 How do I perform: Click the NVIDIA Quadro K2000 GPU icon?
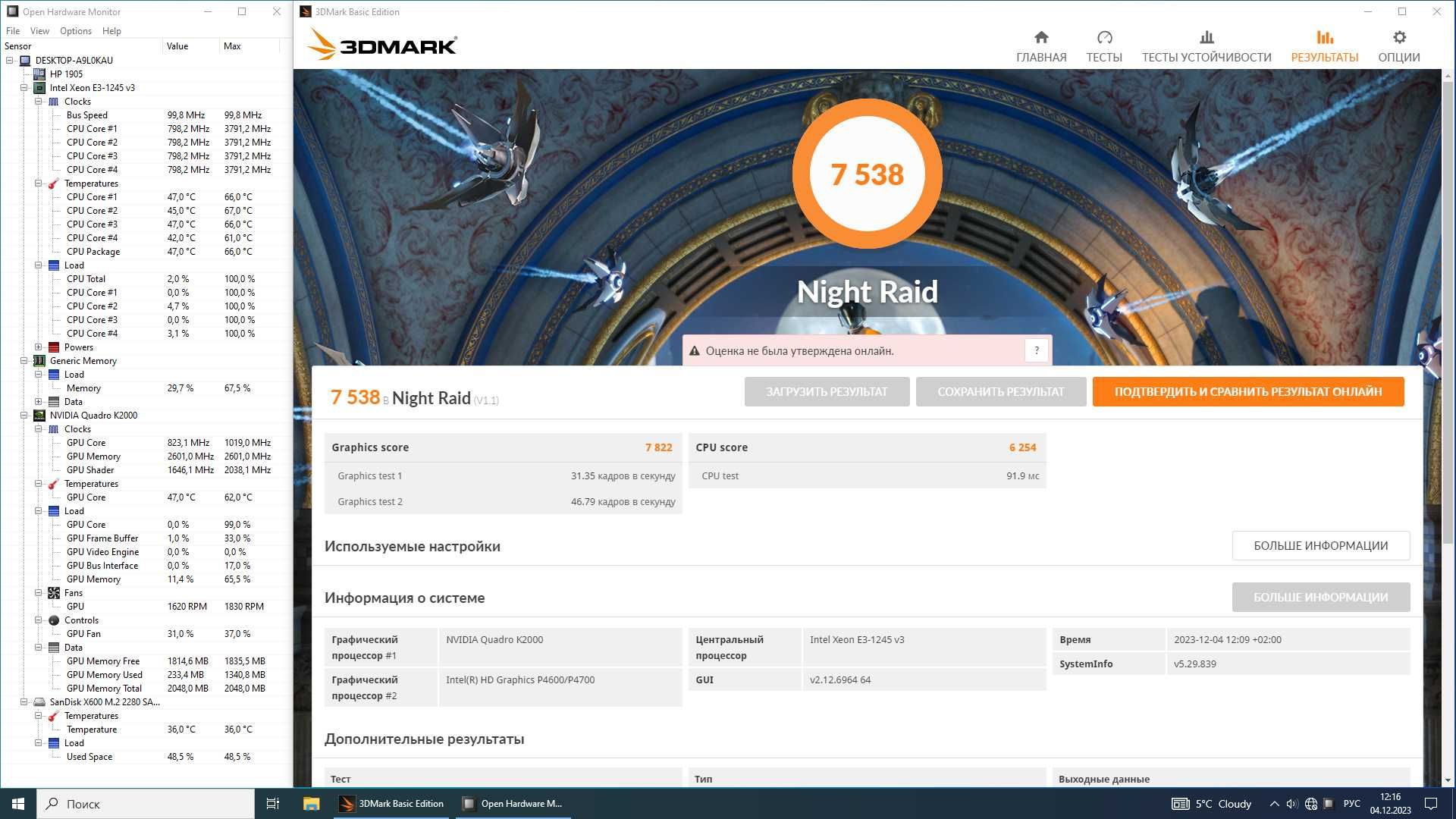click(x=39, y=416)
